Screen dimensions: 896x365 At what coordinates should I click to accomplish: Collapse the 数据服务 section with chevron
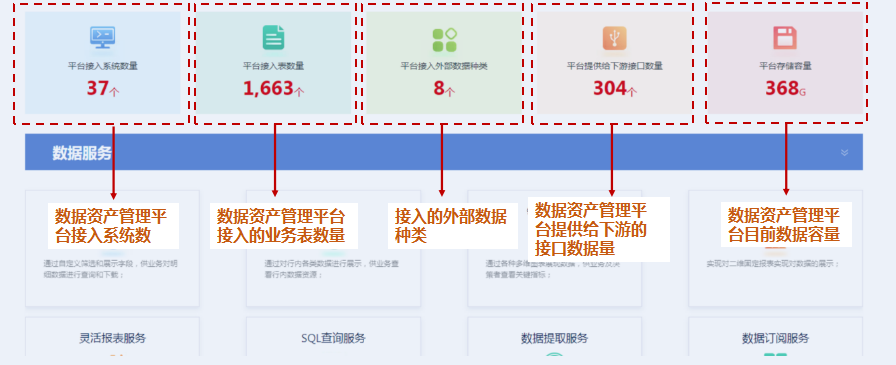pos(844,153)
